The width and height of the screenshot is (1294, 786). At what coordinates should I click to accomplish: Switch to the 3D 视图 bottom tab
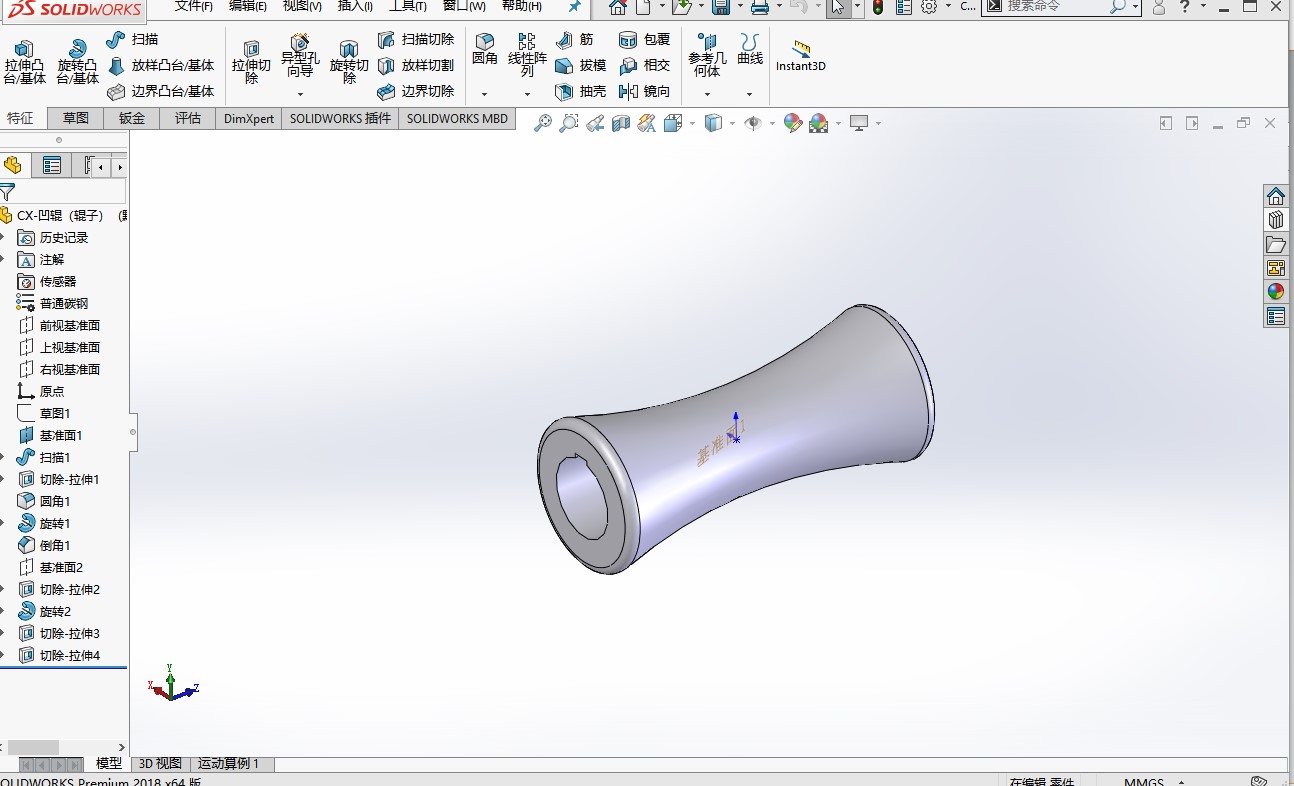[160, 764]
